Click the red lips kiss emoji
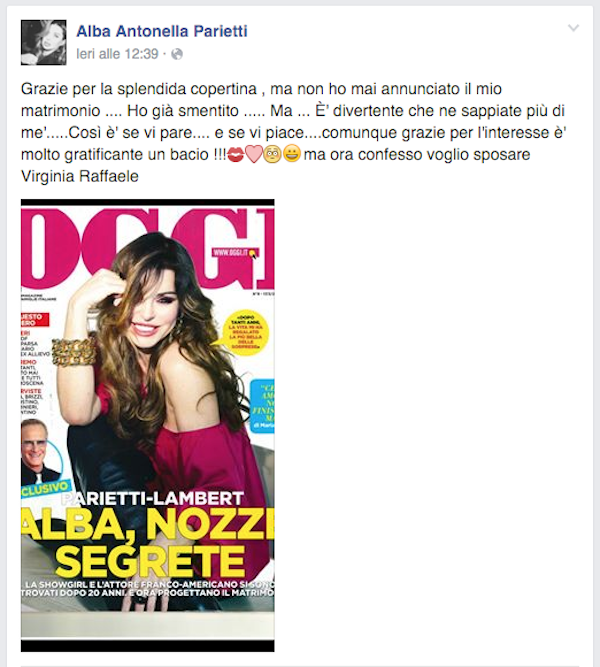This screenshot has width=600, height=667. (x=236, y=155)
